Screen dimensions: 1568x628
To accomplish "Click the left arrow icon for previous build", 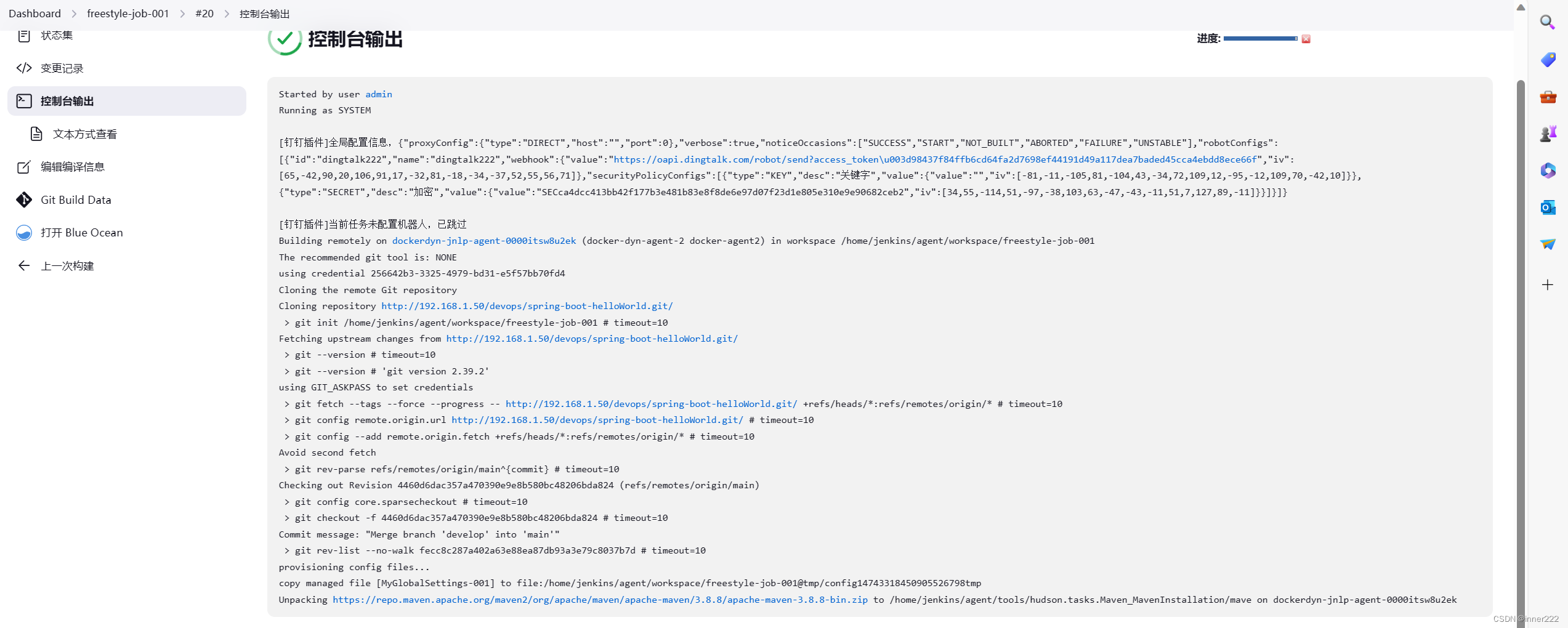I will click(x=24, y=266).
